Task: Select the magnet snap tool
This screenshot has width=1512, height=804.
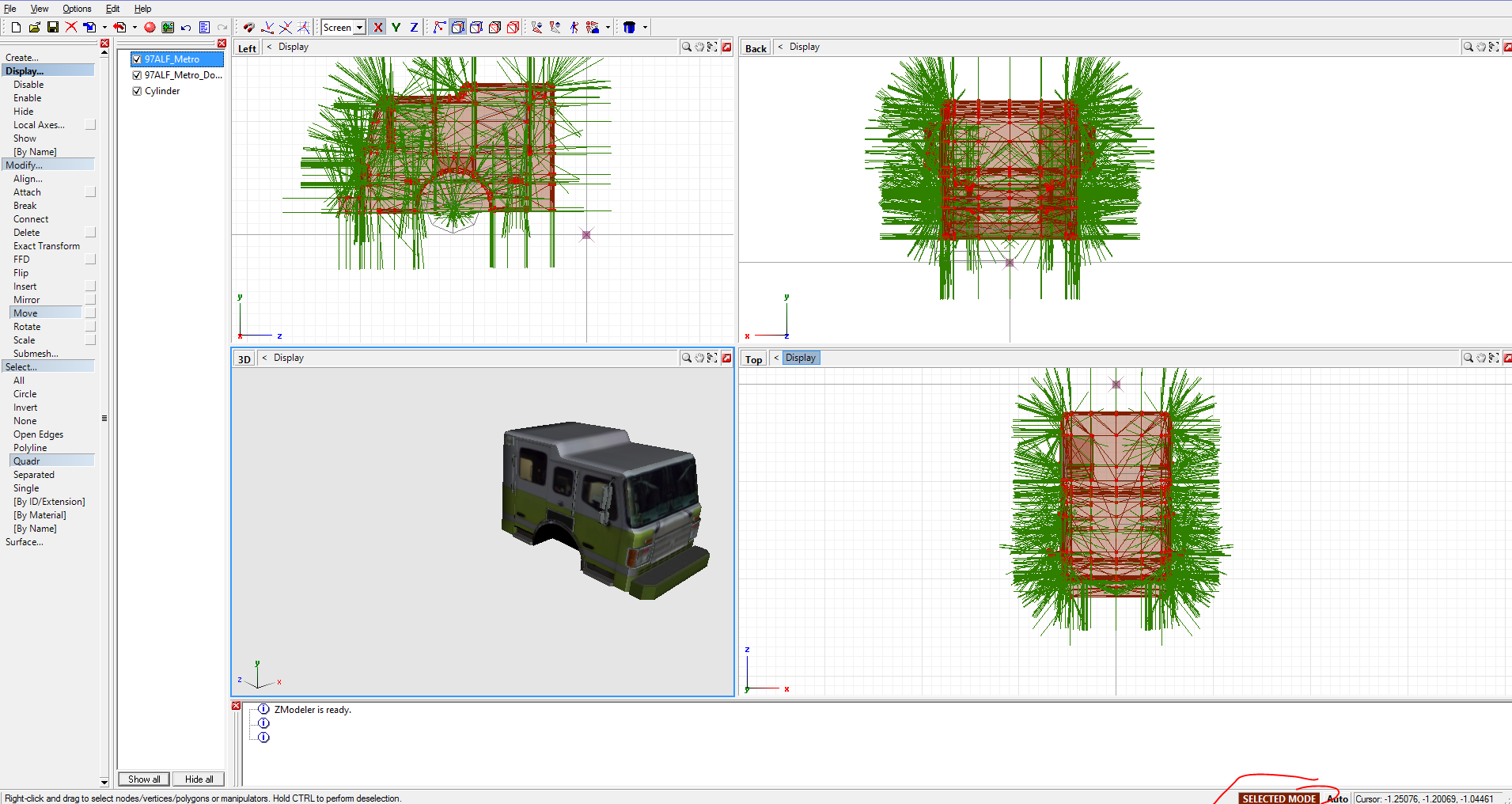Action: click(249, 27)
